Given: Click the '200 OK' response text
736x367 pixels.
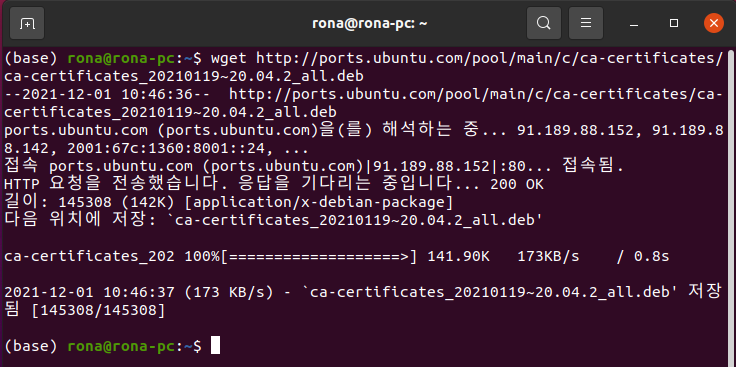Looking at the screenshot, I should pyautogui.click(x=517, y=185).
